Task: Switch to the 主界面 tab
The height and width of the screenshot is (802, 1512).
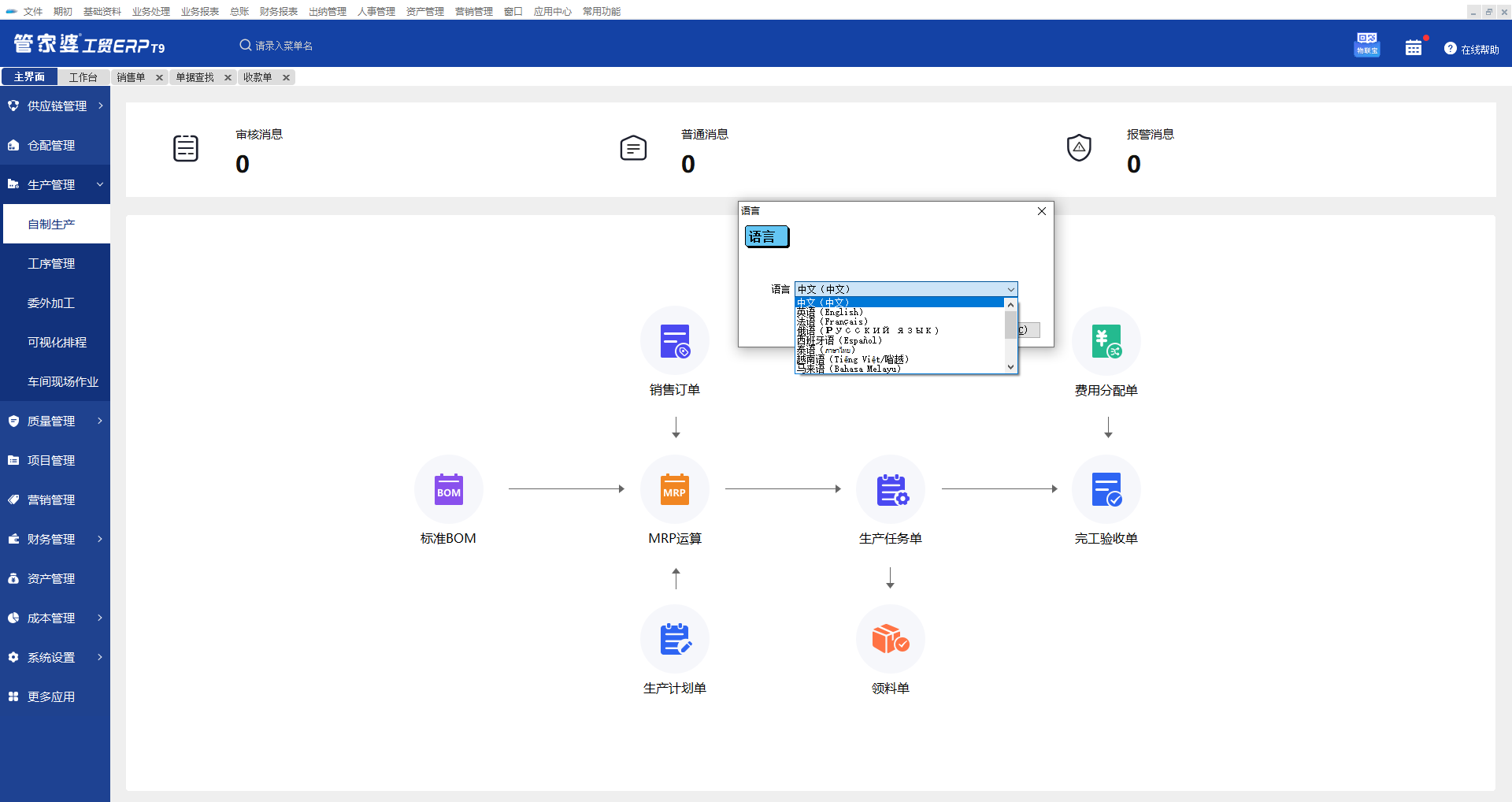Action: pyautogui.click(x=29, y=76)
